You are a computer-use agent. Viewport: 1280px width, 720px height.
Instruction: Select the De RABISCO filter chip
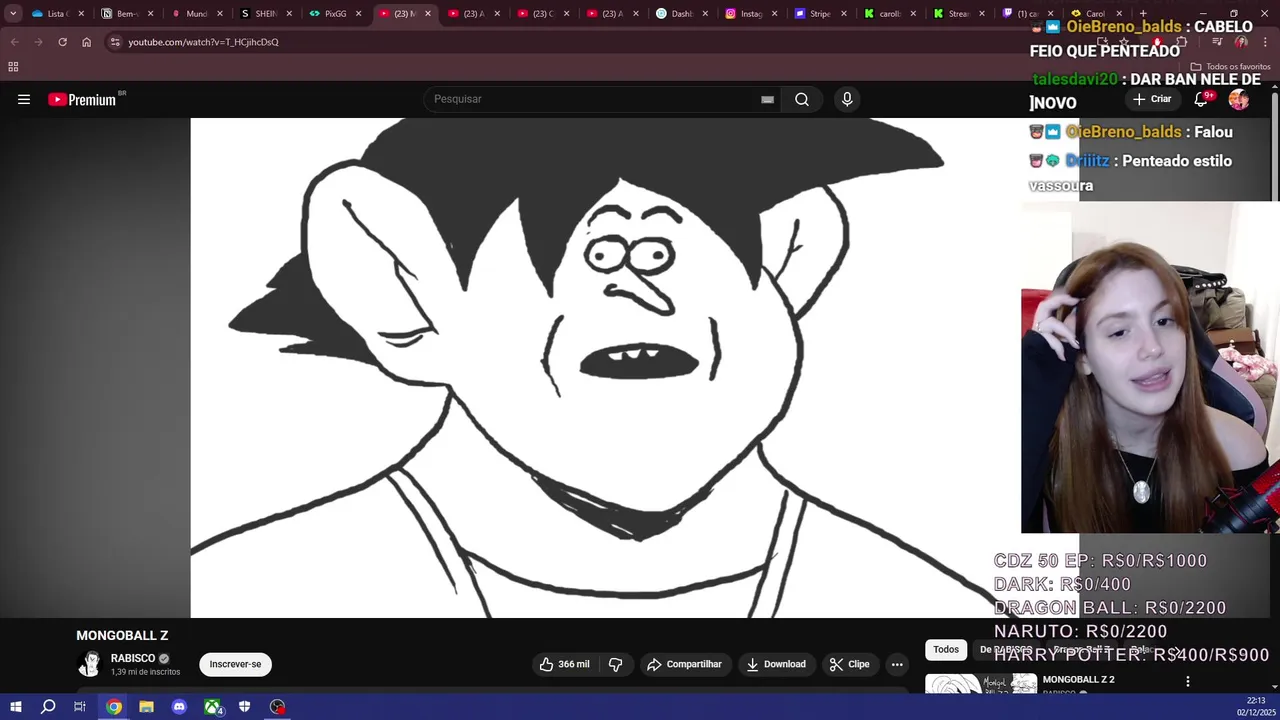[x=1005, y=650]
